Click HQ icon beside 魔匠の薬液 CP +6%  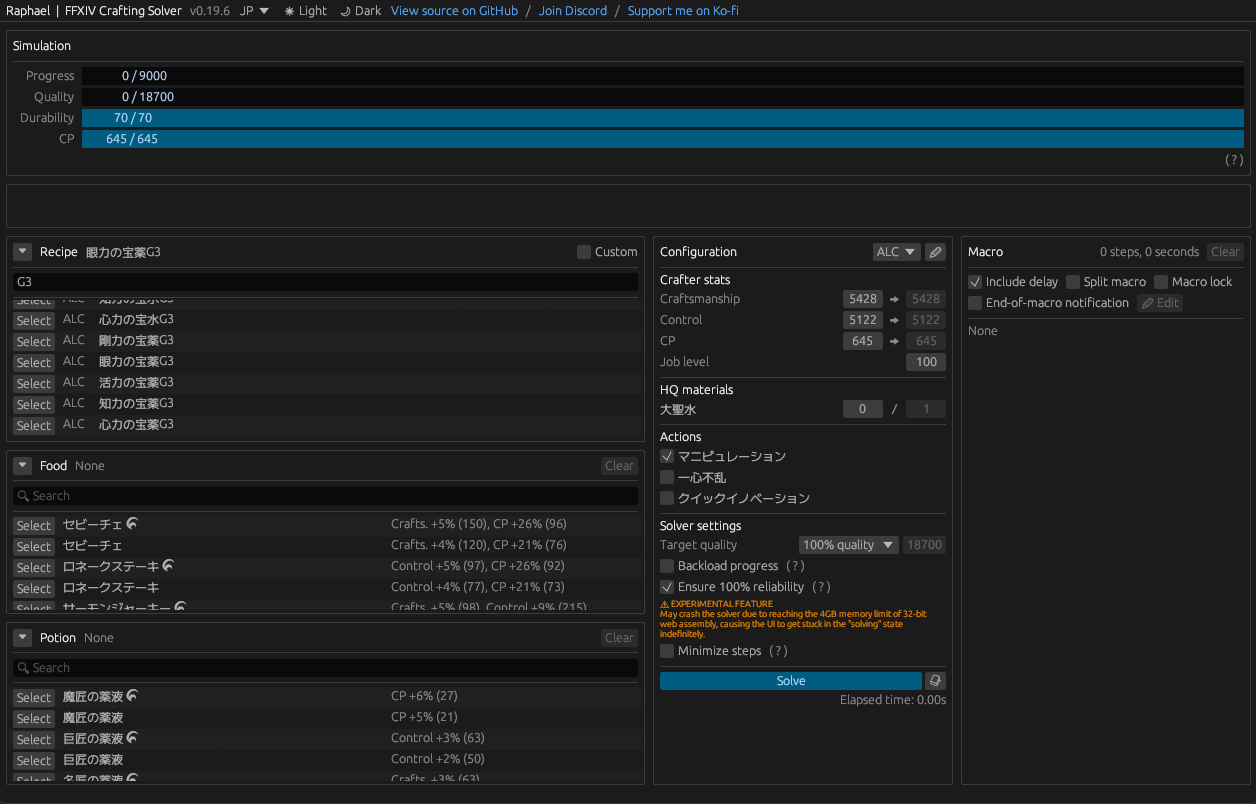[x=132, y=696]
